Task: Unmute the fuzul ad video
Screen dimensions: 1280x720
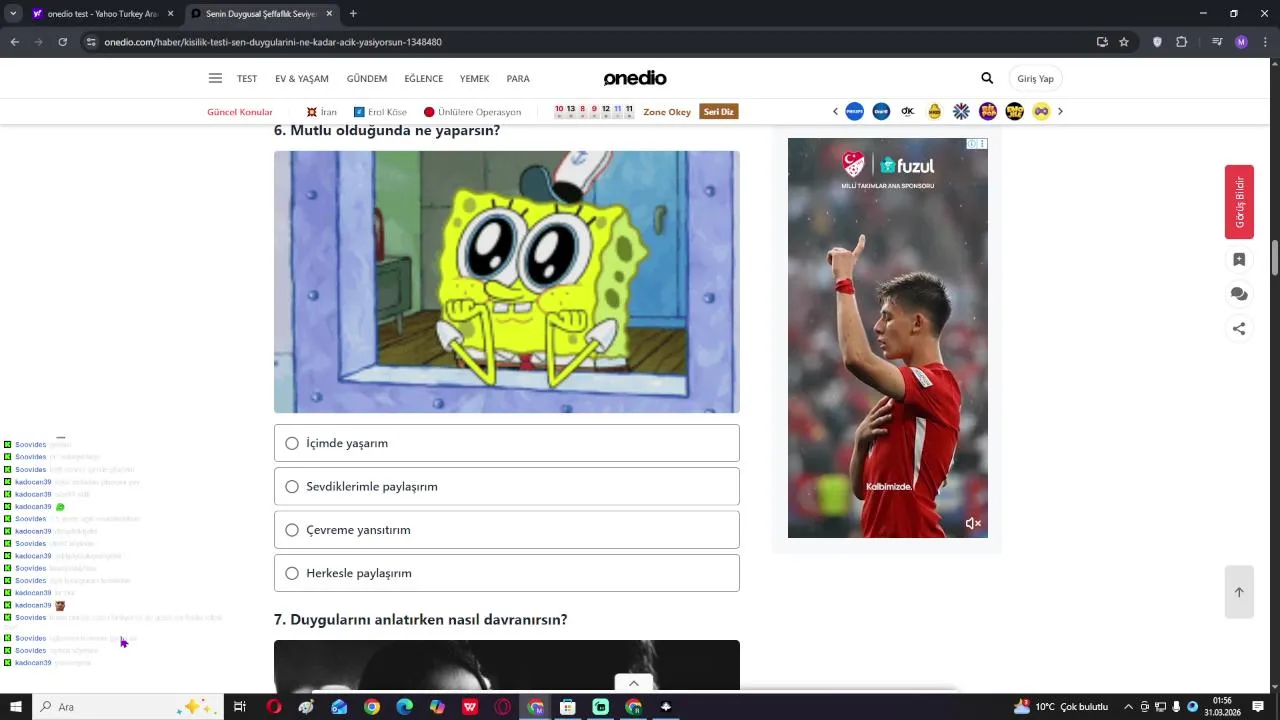Action: 973,523
